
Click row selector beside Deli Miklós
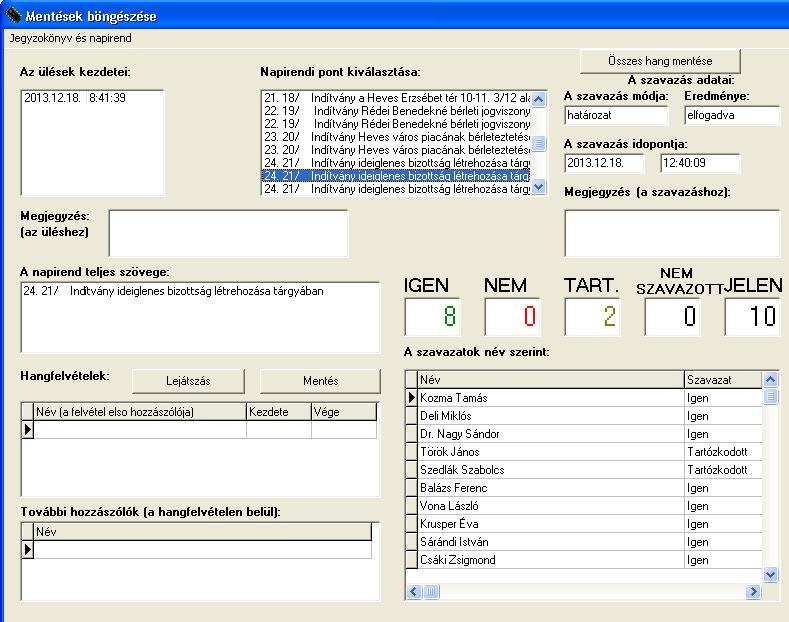tap(412, 416)
